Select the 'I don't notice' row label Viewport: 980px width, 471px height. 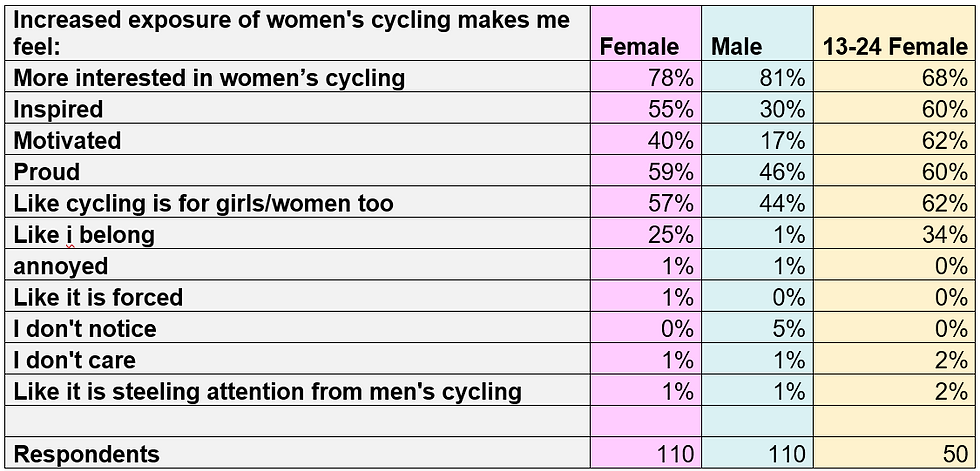(298, 327)
